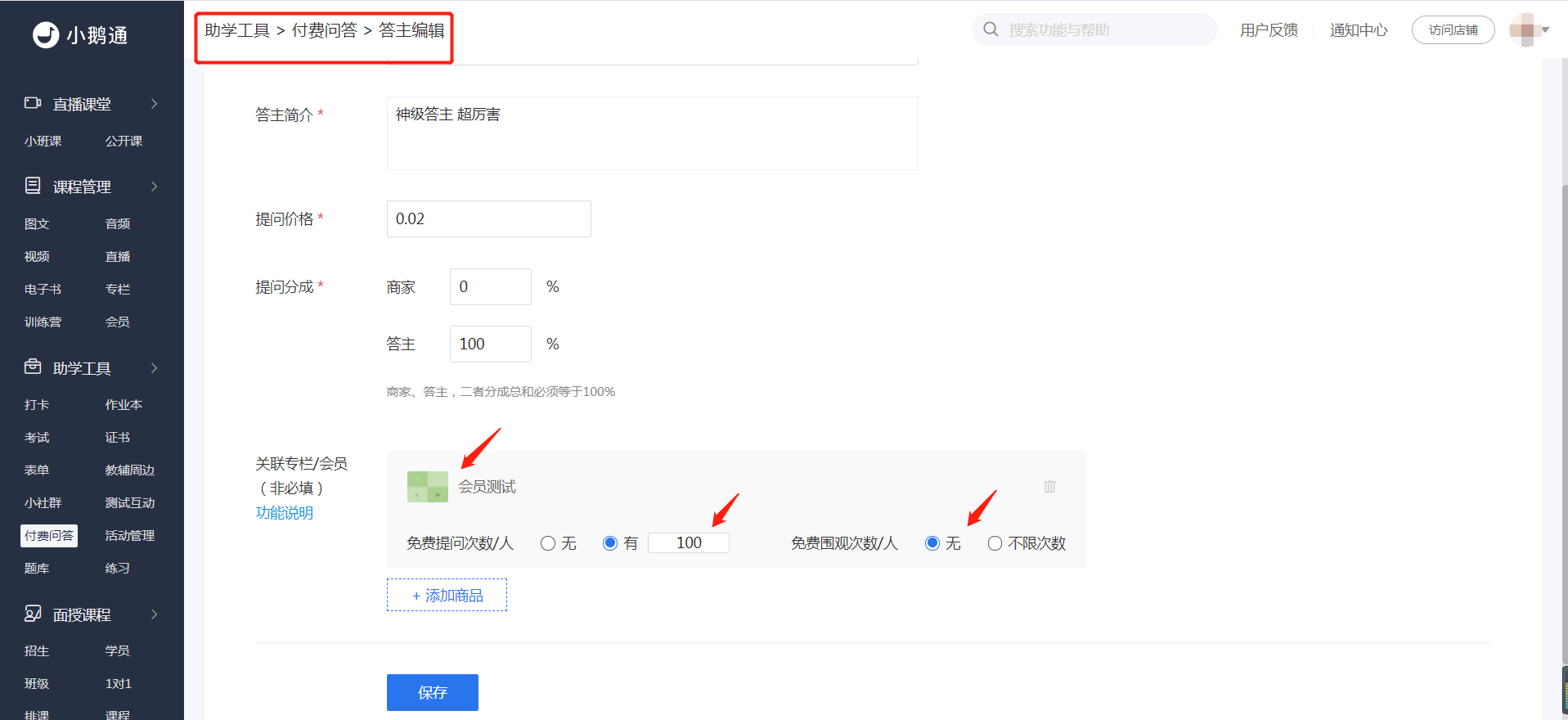Open 专栏 in the sidebar

118,289
